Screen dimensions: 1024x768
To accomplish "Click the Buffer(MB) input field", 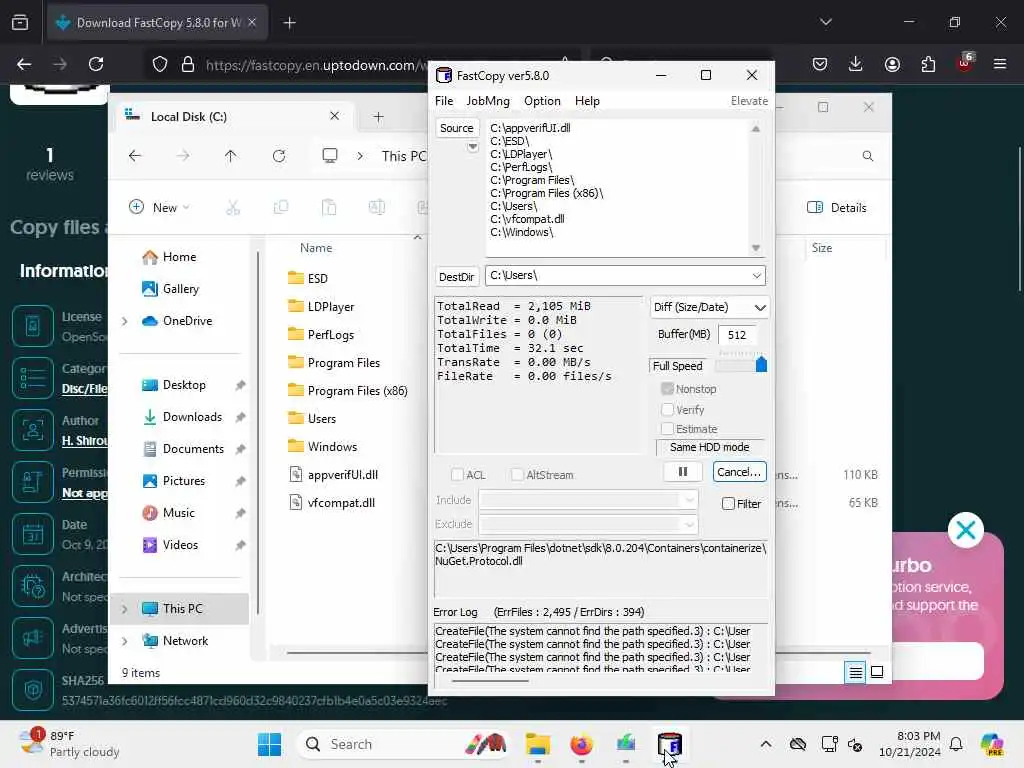I will [737, 334].
